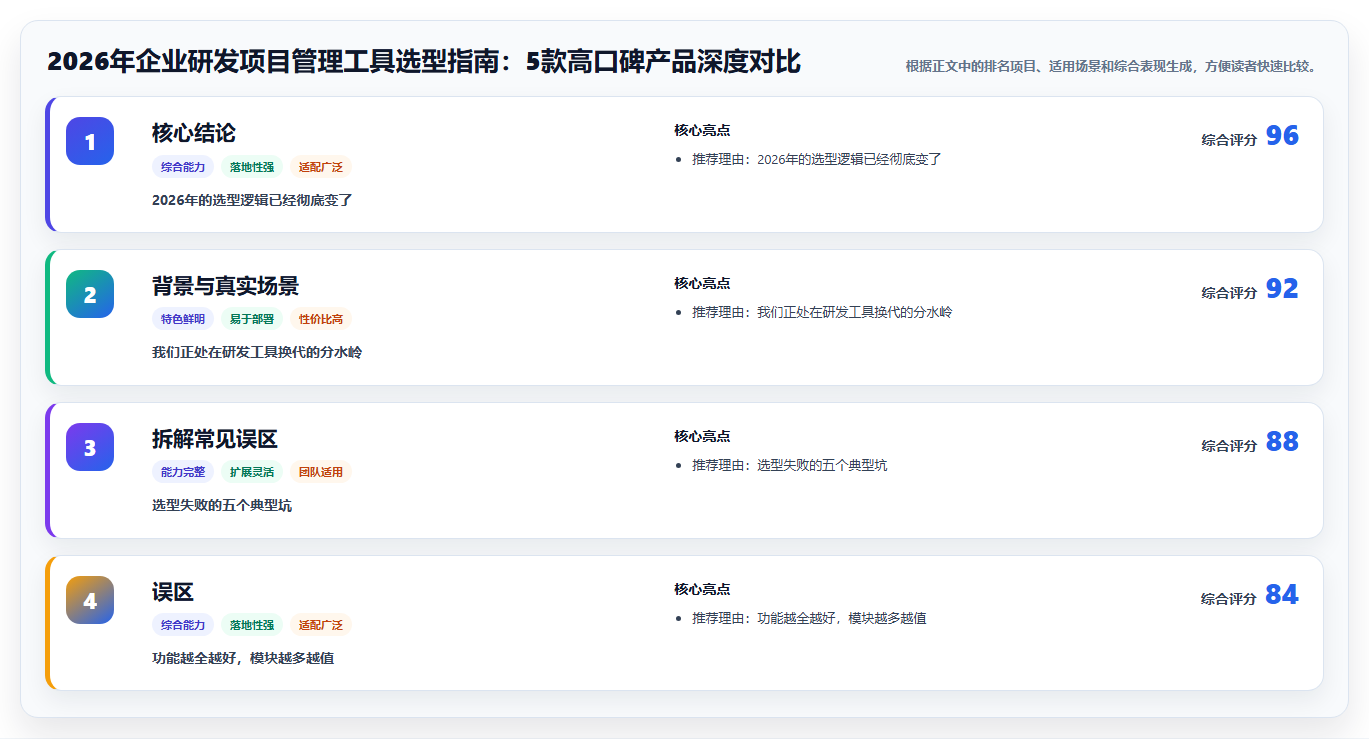Image resolution: width=1369 pixels, height=739 pixels.
Task: Click the rank 3 number badge
Action: 90,447
